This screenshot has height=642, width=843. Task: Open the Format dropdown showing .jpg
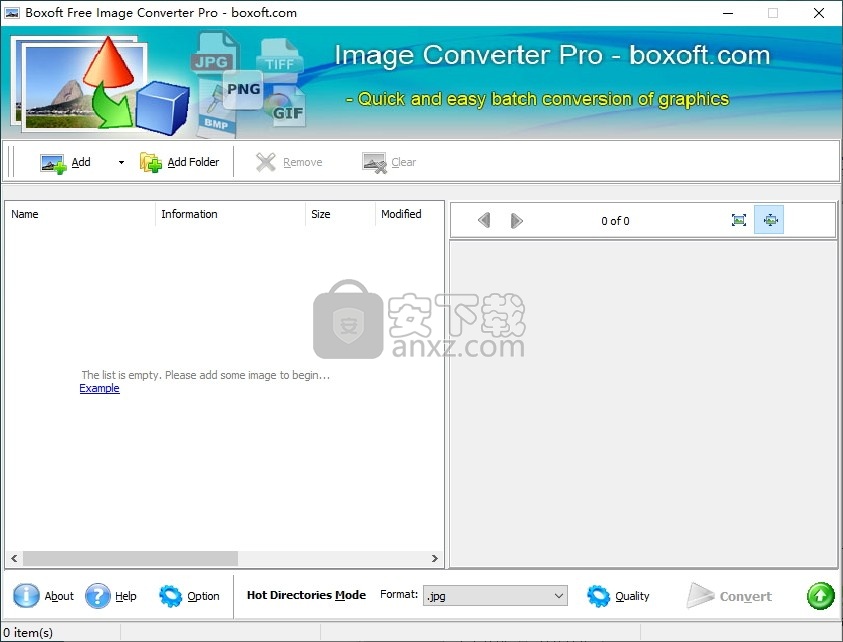495,596
